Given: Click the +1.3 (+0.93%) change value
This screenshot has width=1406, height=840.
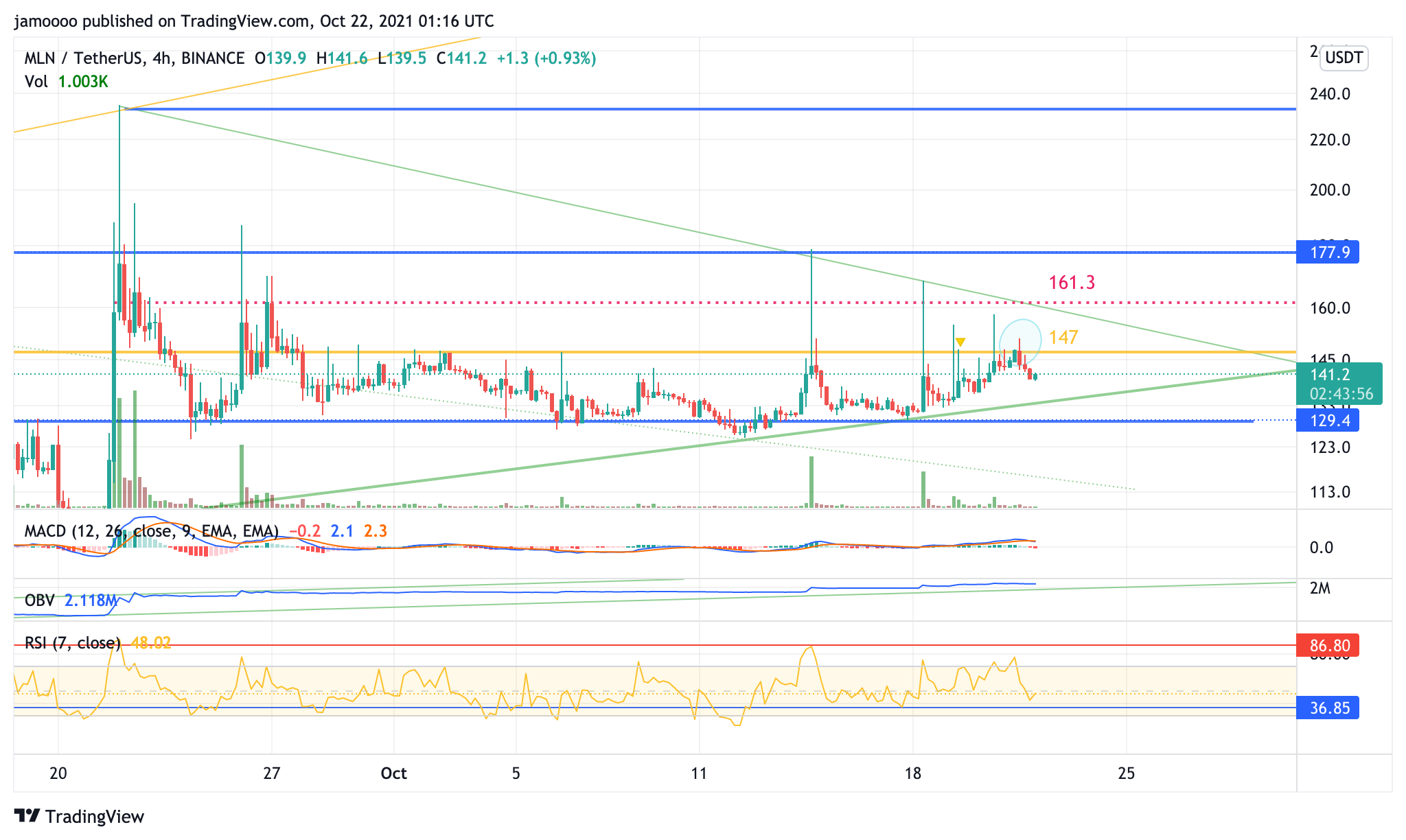Looking at the screenshot, I should point(546,58).
